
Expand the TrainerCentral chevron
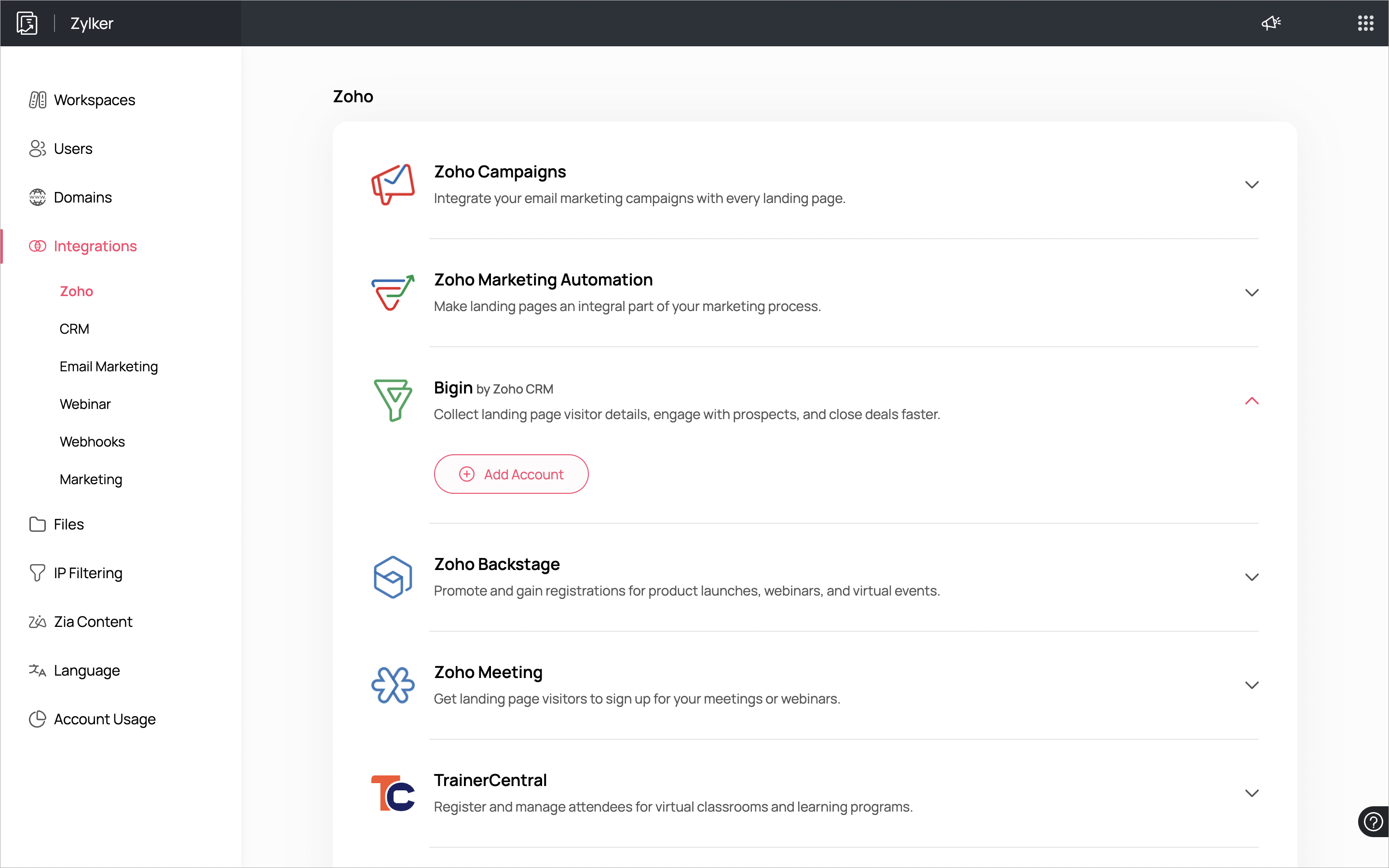tap(1251, 793)
